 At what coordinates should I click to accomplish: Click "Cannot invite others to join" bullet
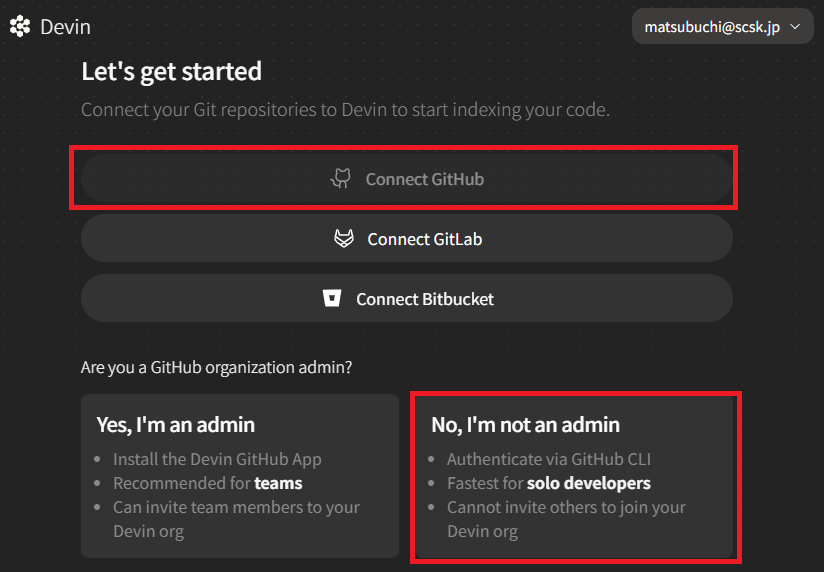tap(566, 507)
